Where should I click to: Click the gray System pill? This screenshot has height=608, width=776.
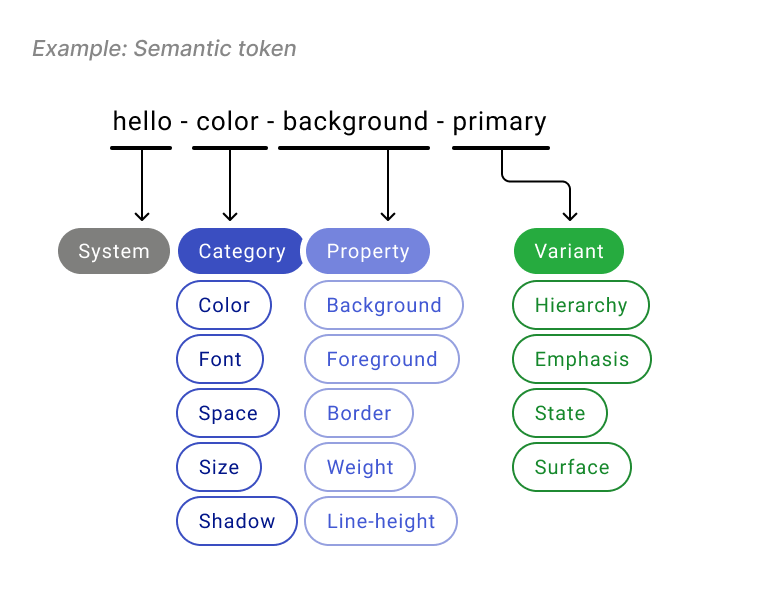click(x=114, y=251)
